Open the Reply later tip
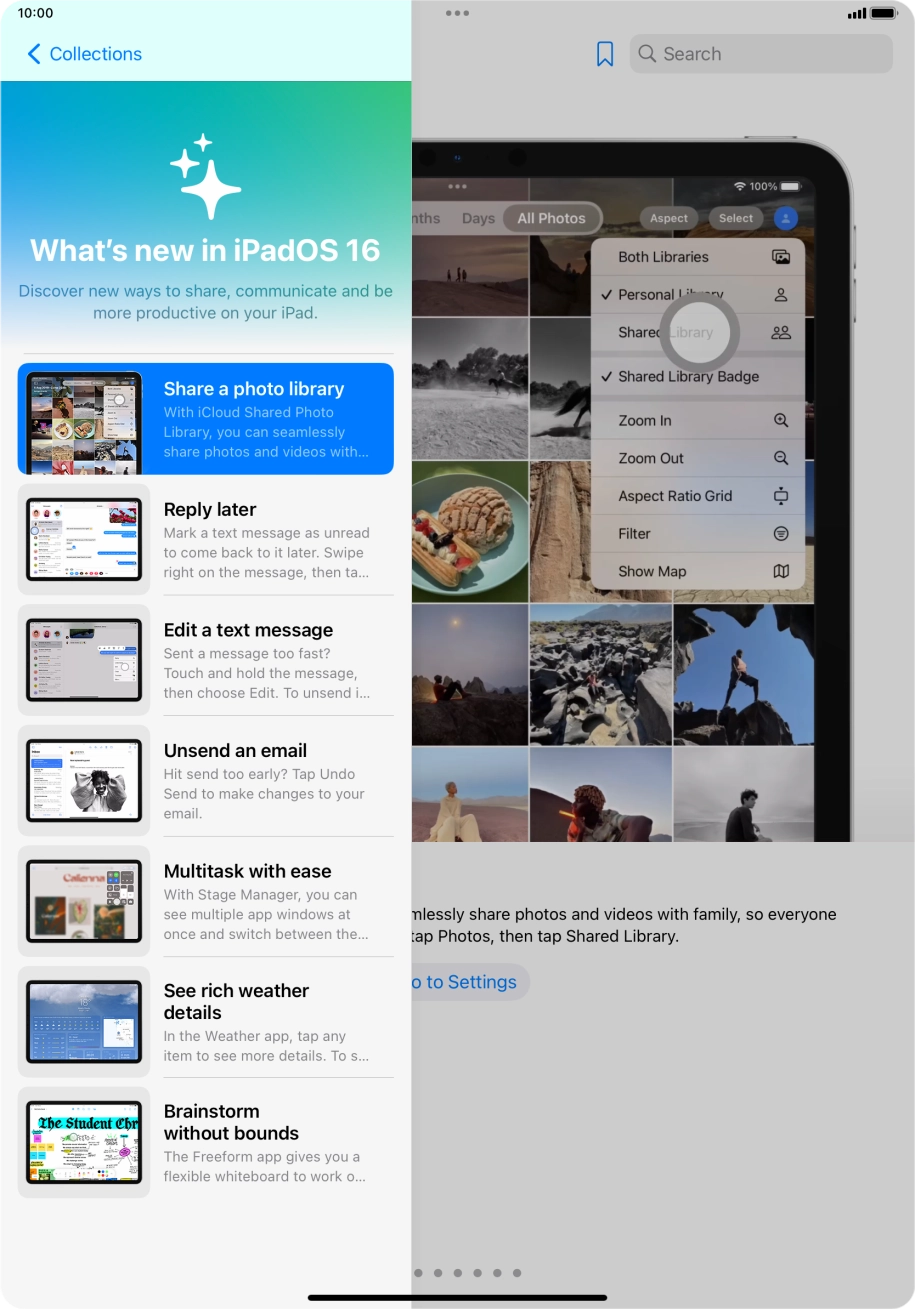This screenshot has width=915, height=1309. click(x=206, y=539)
